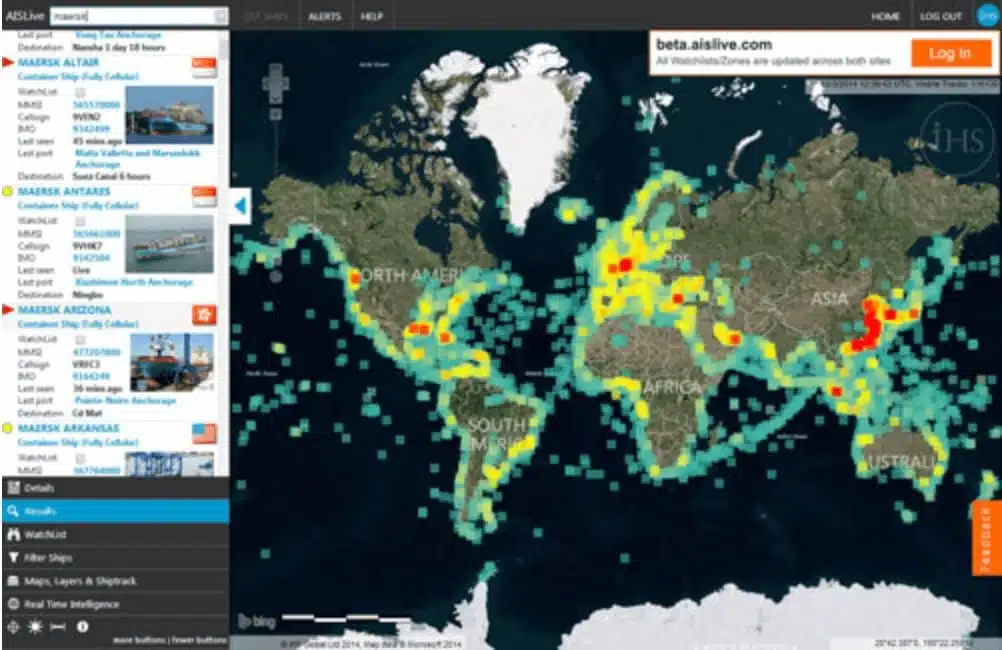
Task: Toggle the sun brightness icon
Action: [x=35, y=627]
